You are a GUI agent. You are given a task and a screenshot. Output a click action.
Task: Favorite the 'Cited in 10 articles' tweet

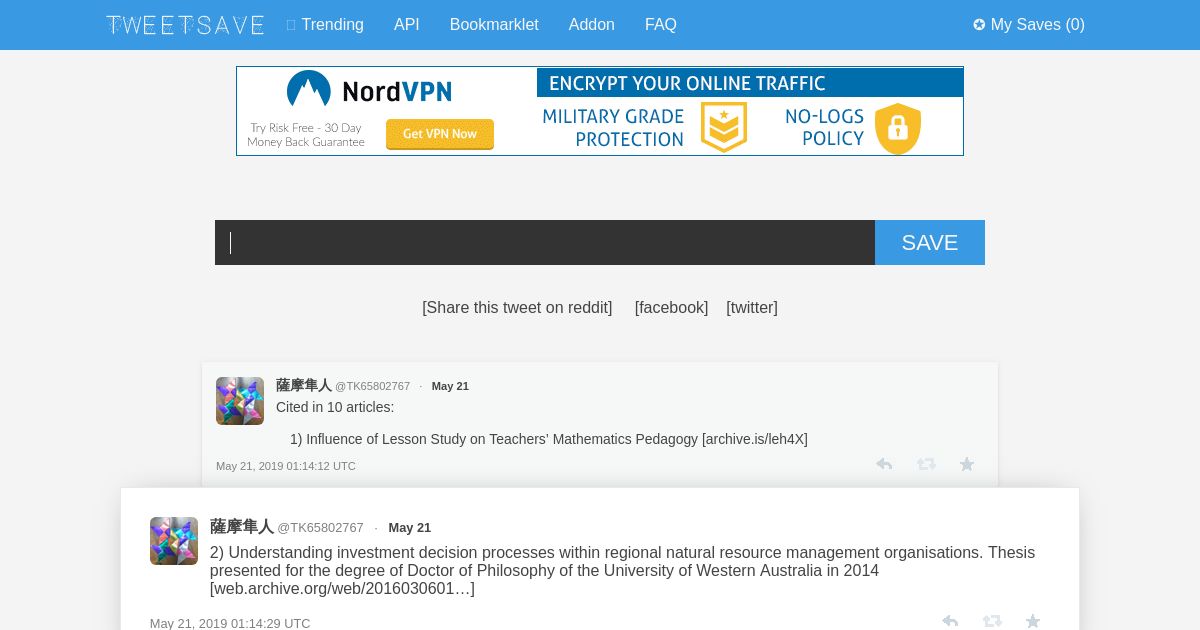point(967,464)
